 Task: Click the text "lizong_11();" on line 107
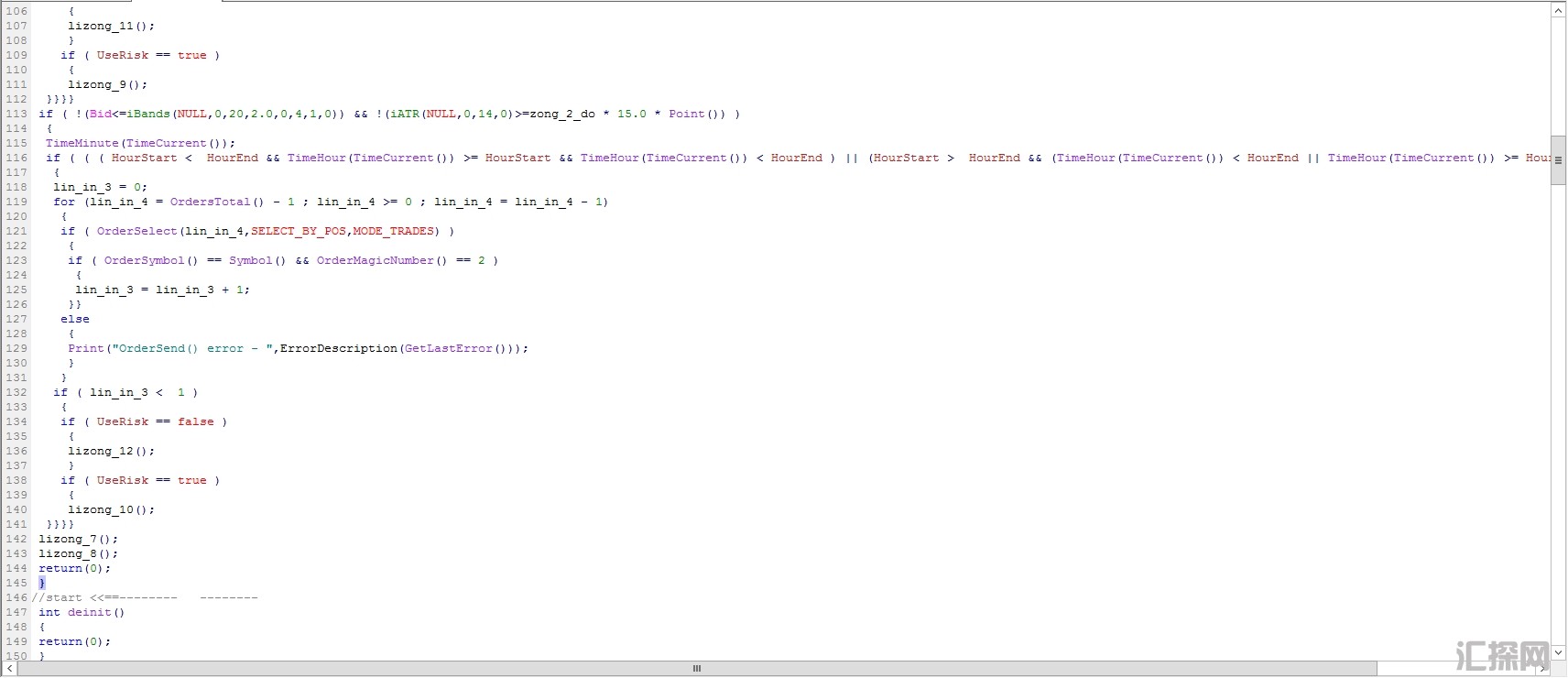[111, 26]
